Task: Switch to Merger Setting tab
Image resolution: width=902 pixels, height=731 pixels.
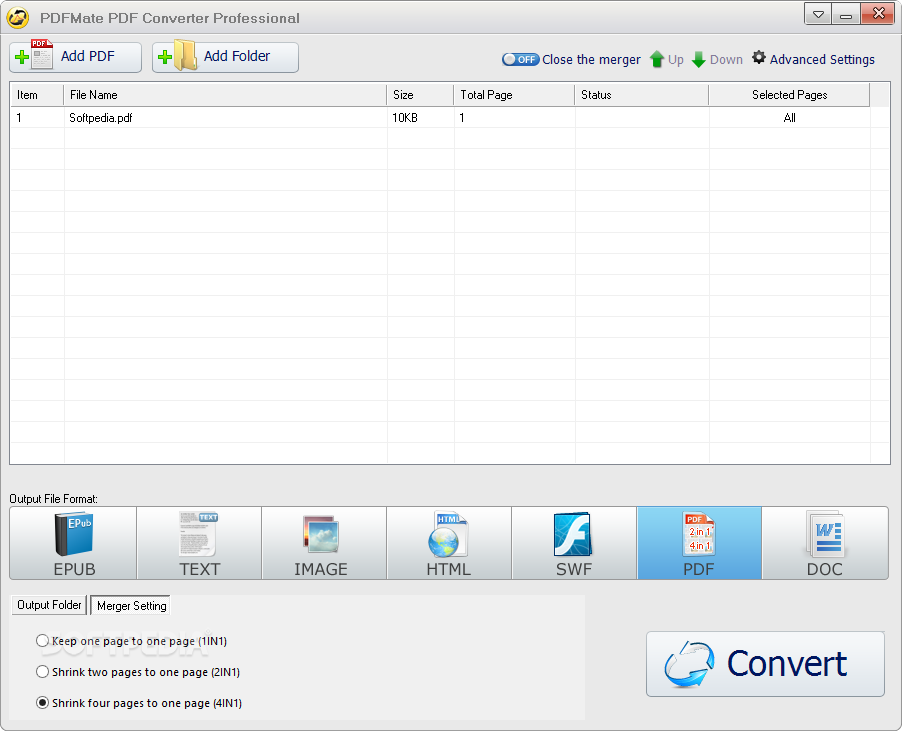Action: pos(131,606)
